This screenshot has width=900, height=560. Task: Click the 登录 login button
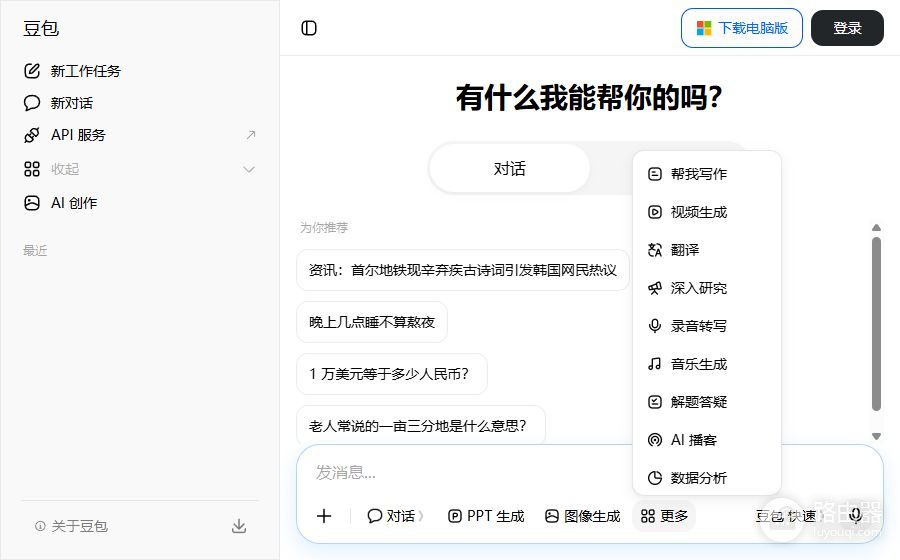click(x=847, y=28)
